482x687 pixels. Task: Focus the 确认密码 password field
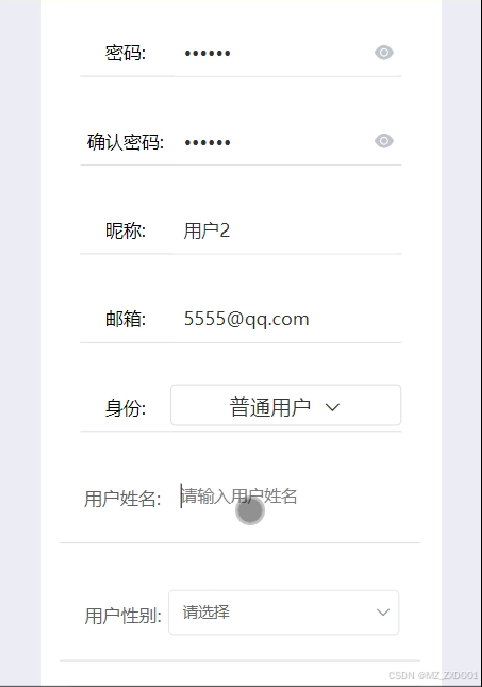pyautogui.click(x=275, y=142)
